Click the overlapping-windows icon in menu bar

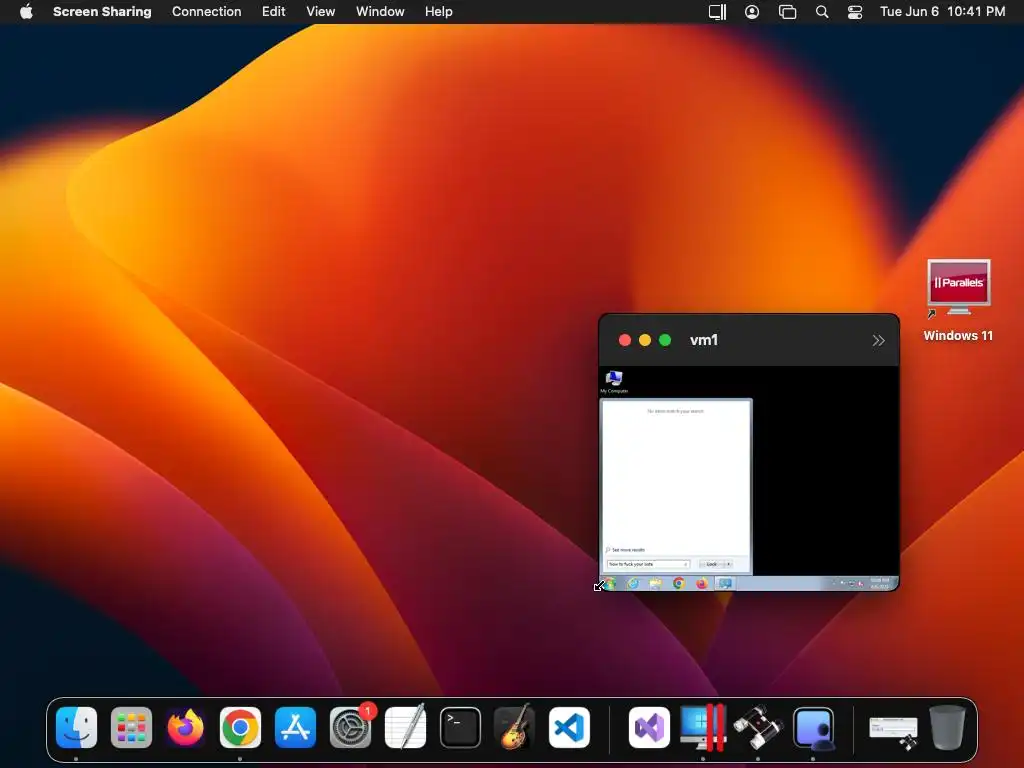click(788, 12)
